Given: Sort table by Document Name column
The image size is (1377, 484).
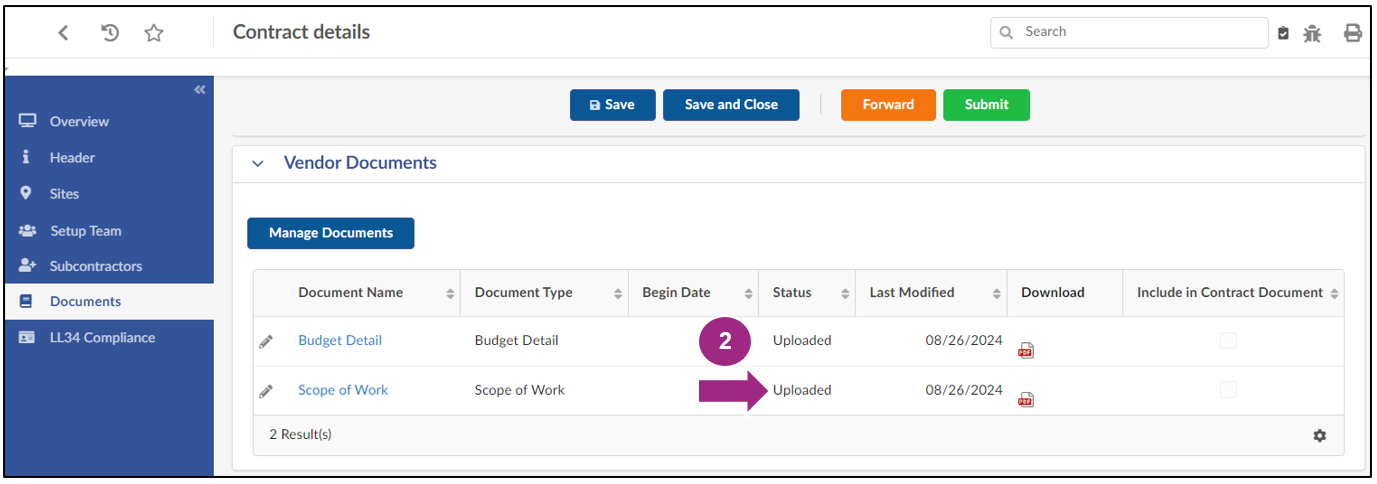Looking at the screenshot, I should click(x=350, y=293).
